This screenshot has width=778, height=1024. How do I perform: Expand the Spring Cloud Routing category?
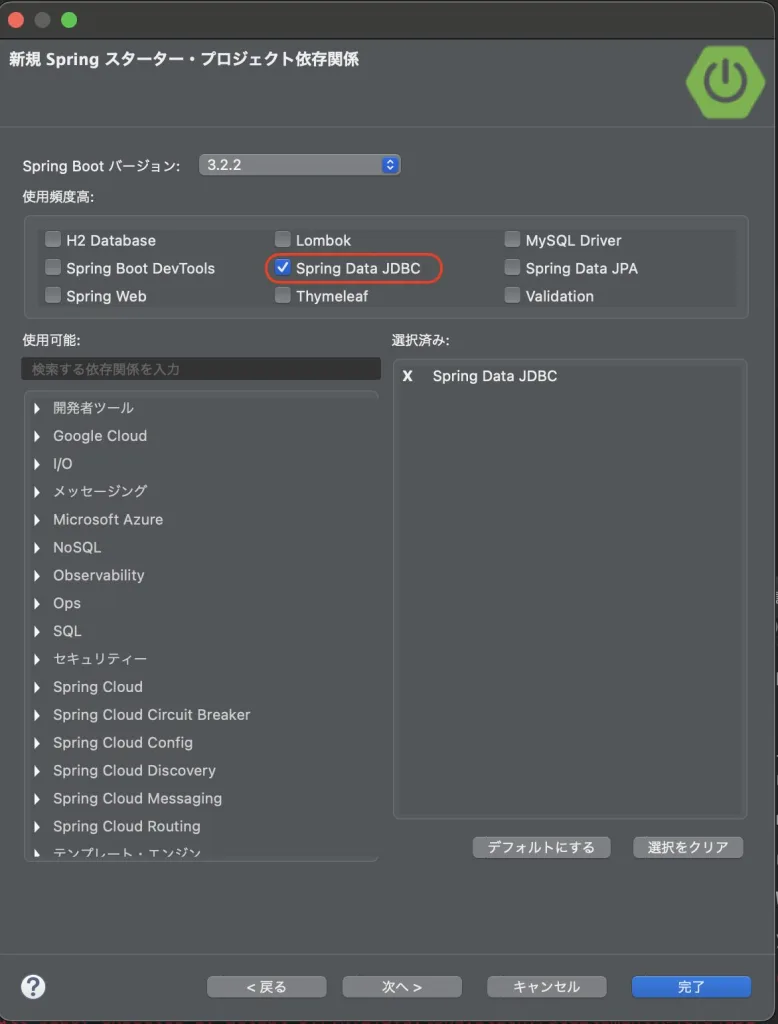click(37, 827)
